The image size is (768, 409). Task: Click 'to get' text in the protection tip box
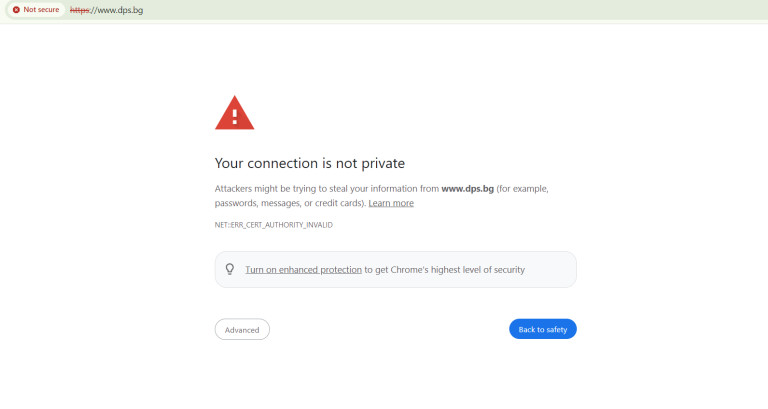(377, 269)
